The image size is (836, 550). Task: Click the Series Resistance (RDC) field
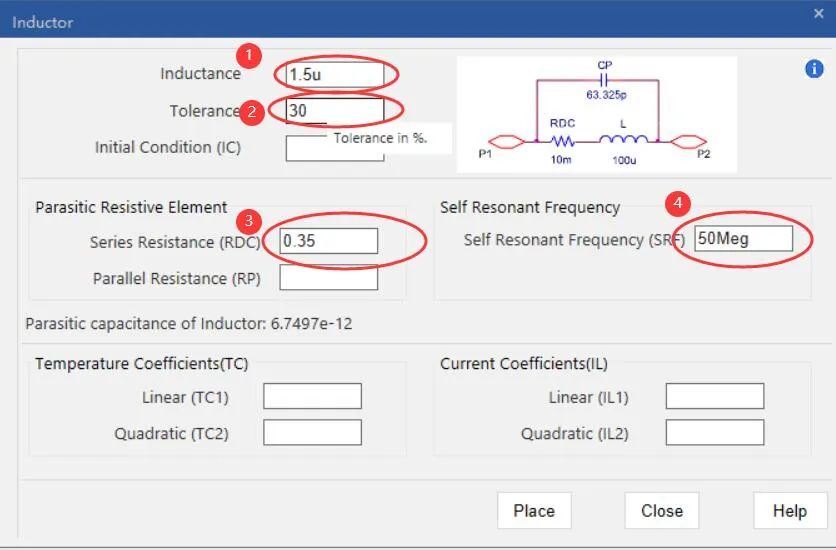tap(329, 241)
